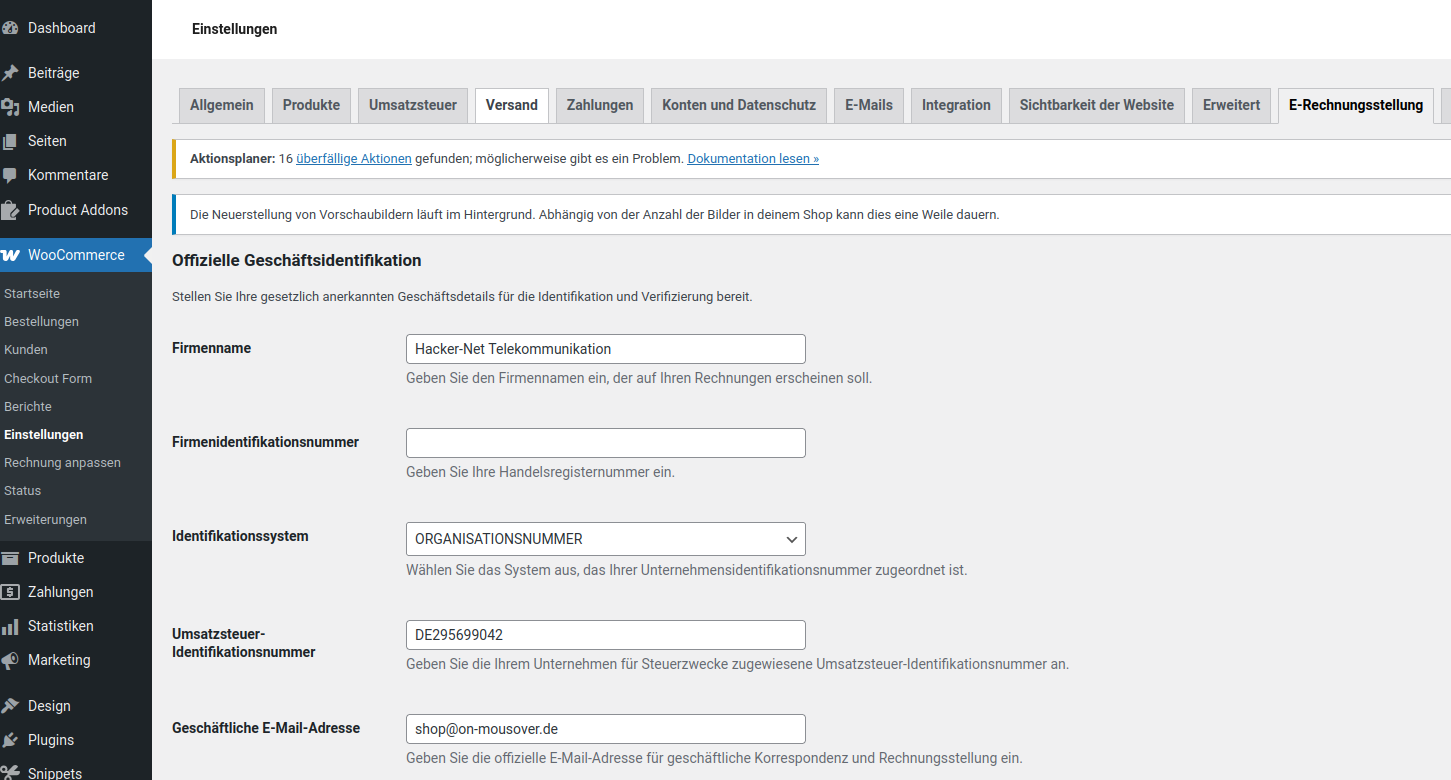This screenshot has height=780, width=1451.
Task: Expand the Identifikationssystem dropdown
Action: coord(605,539)
